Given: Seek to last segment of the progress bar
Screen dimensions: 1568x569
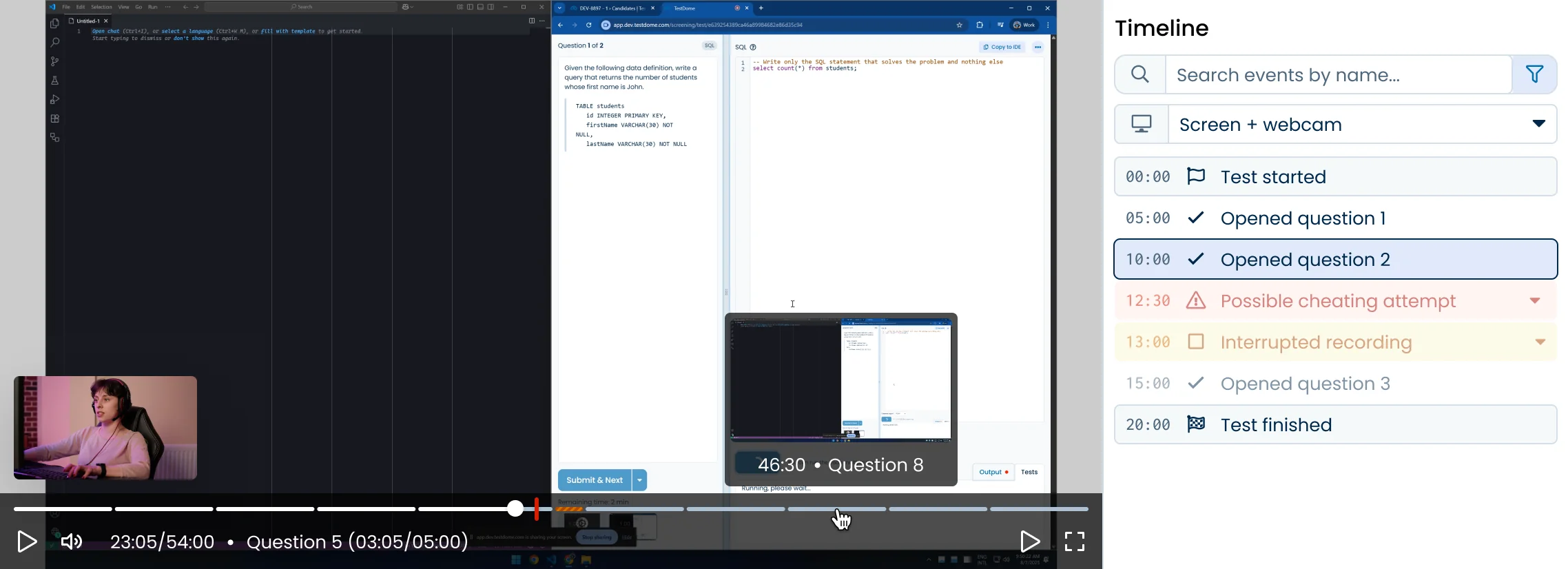Looking at the screenshot, I should pos(1039,509).
